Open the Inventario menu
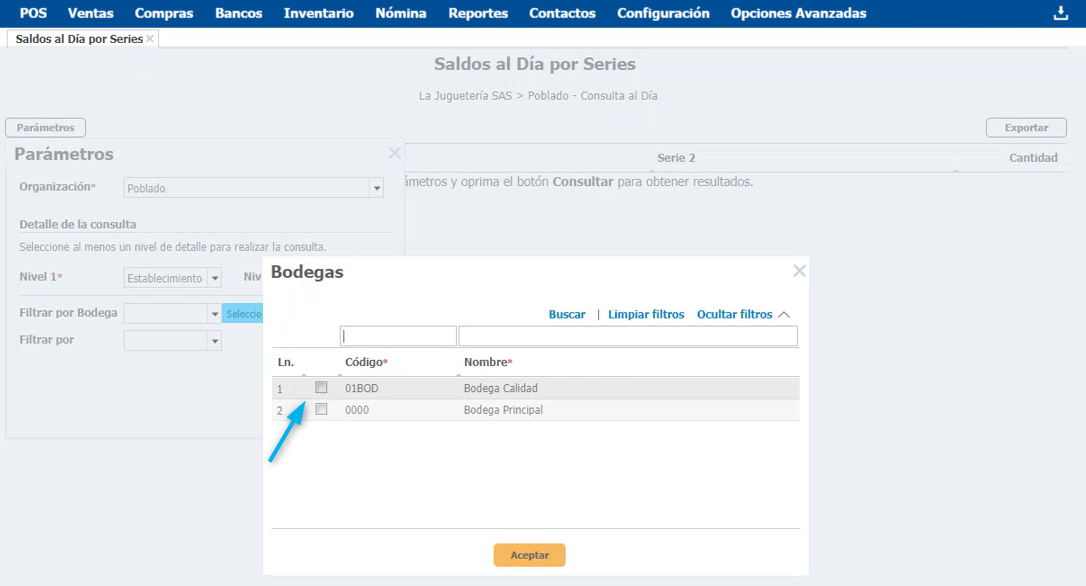Image resolution: width=1086 pixels, height=586 pixels. pos(318,13)
